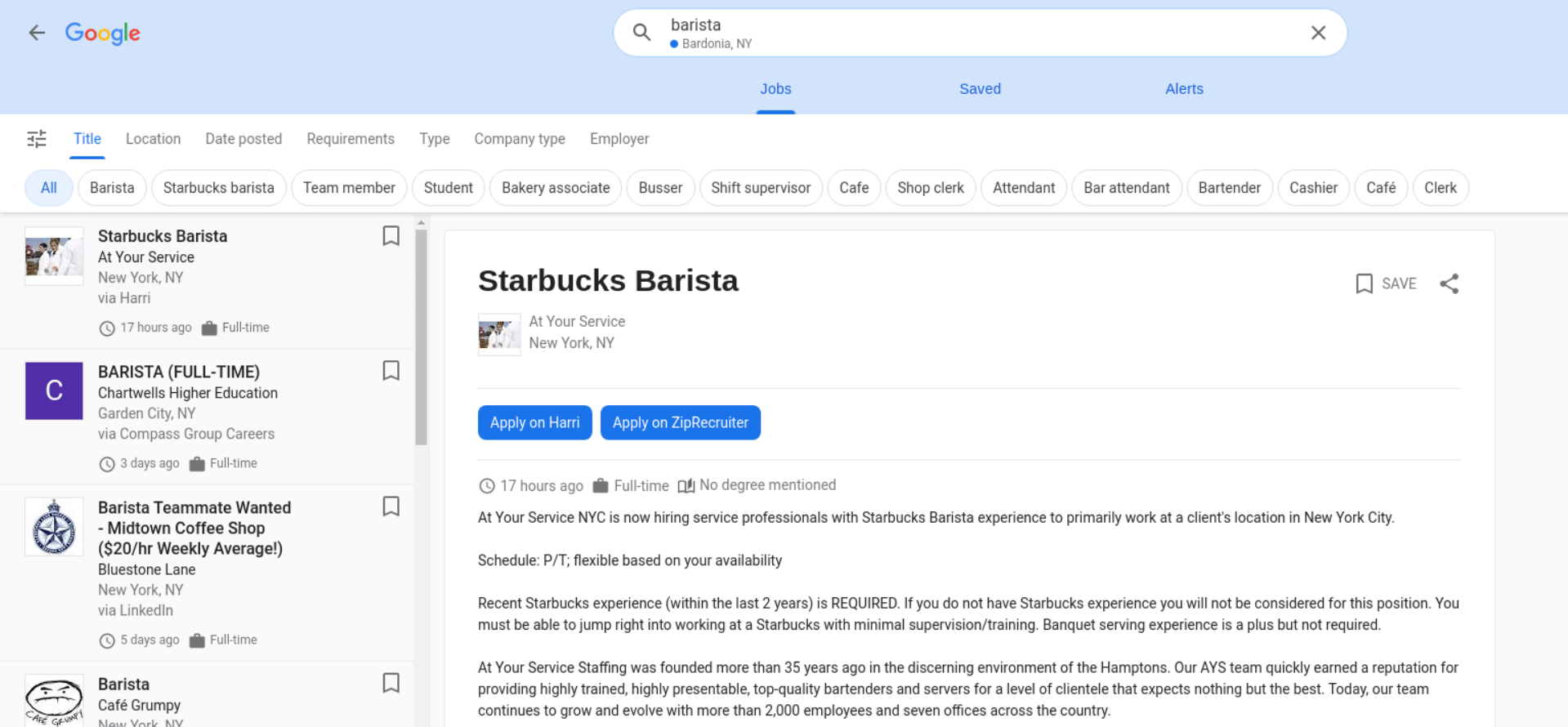Bookmark the BARISTA (FULL-TIME) Chartwells listing

[x=391, y=371]
